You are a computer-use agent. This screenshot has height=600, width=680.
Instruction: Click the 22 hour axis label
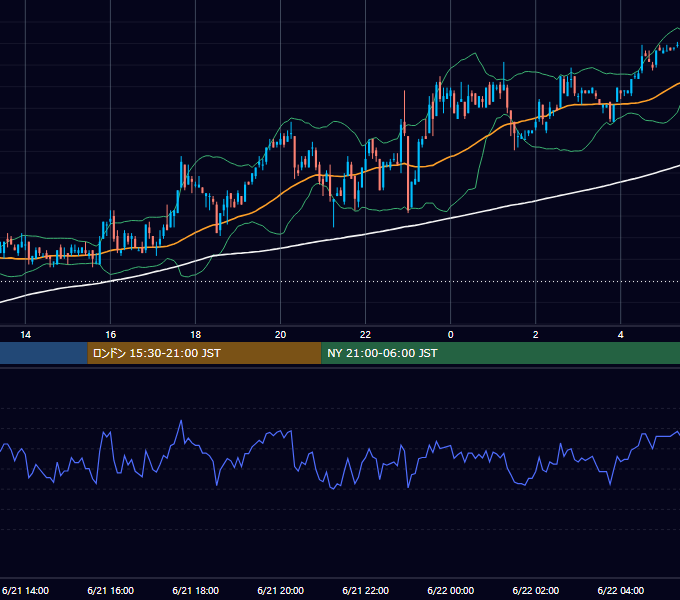pos(366,335)
